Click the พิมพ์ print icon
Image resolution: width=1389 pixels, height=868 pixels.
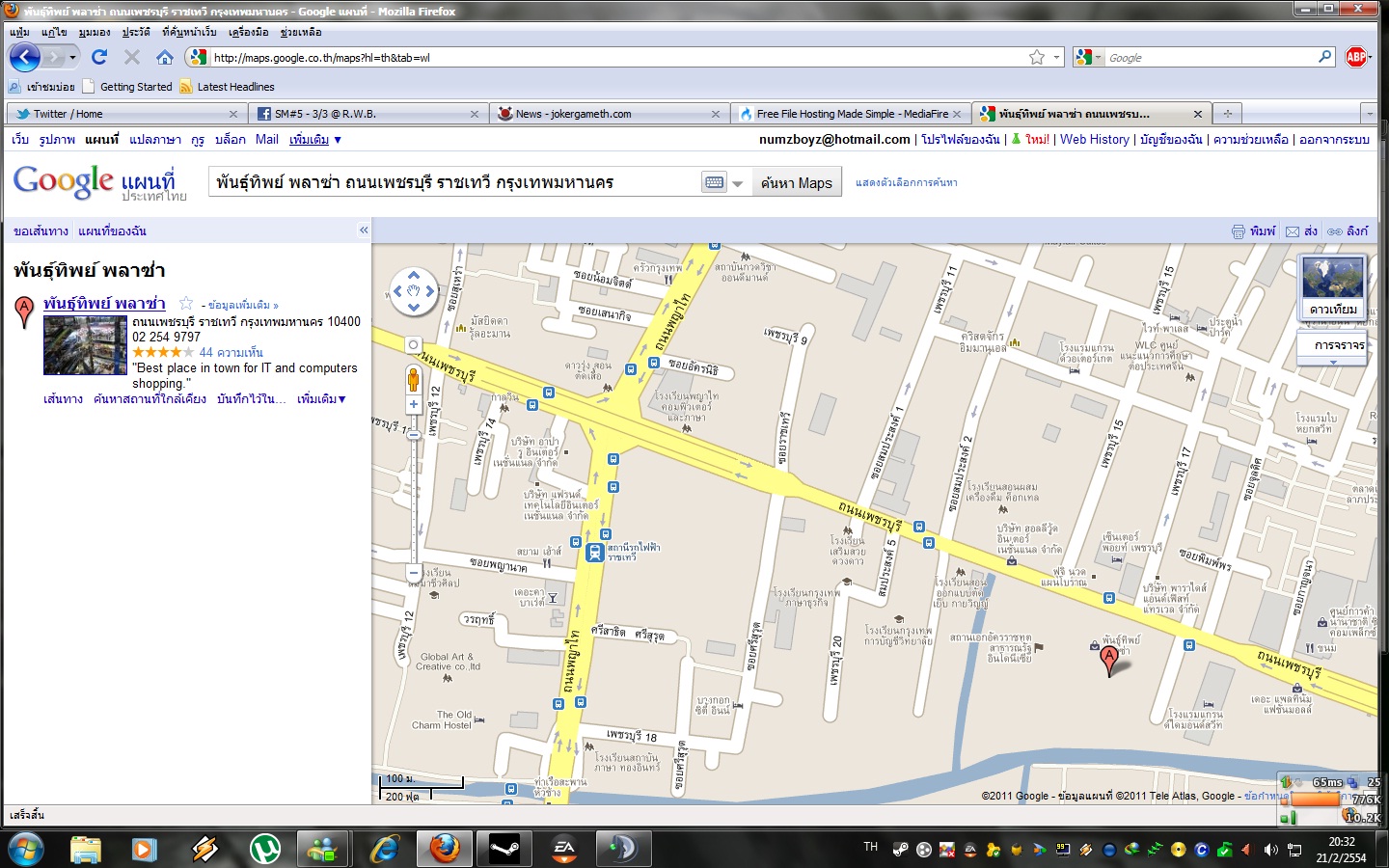1239,231
